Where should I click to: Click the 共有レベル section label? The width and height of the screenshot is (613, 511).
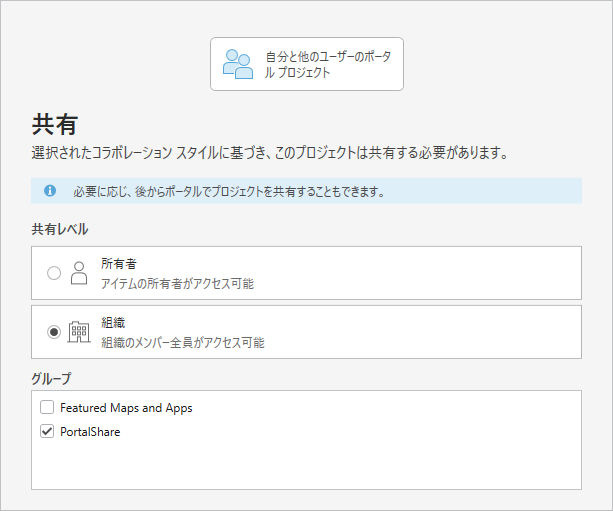60,229
